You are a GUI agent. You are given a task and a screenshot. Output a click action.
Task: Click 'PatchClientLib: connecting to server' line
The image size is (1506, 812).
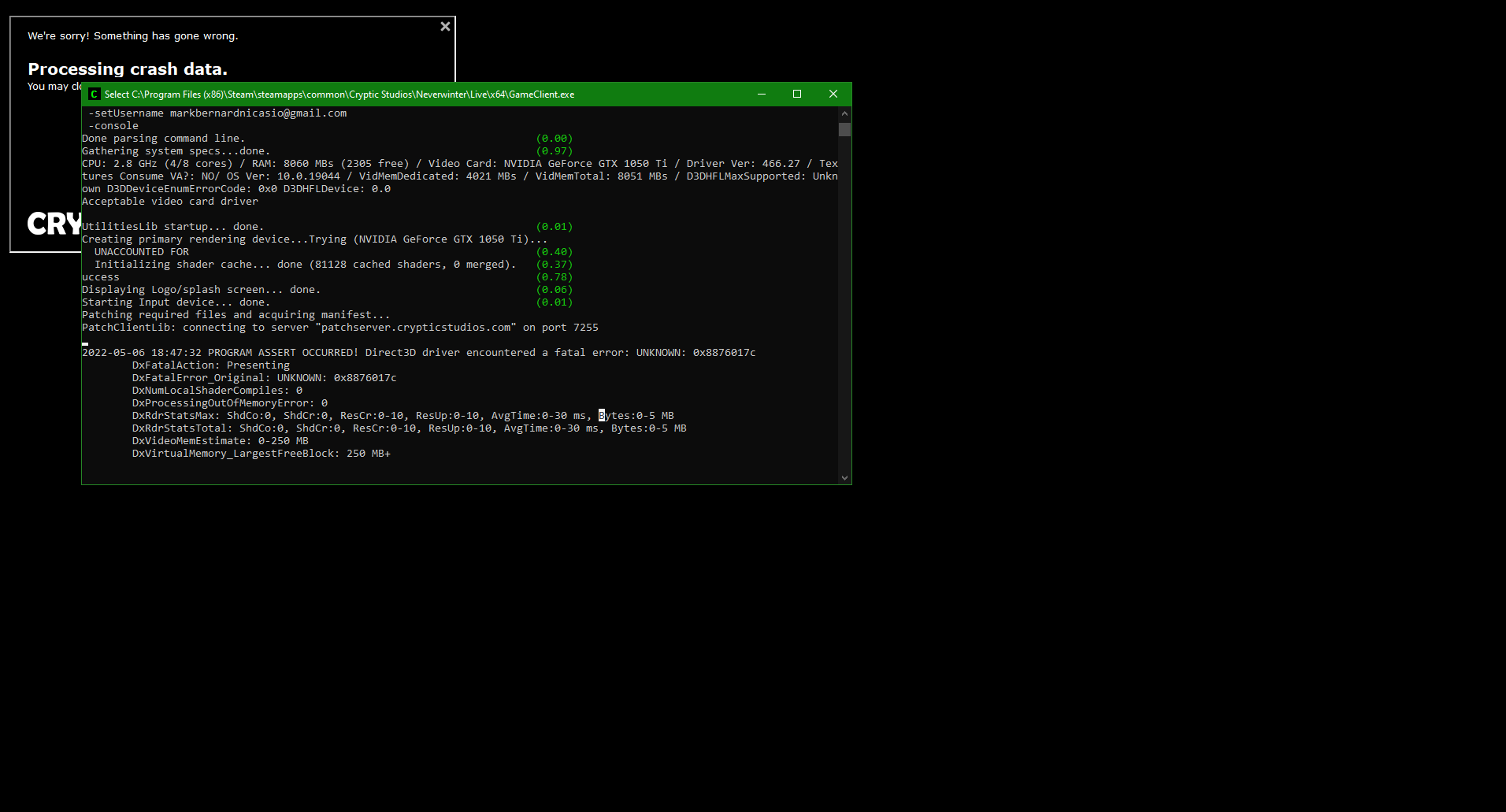coord(340,328)
